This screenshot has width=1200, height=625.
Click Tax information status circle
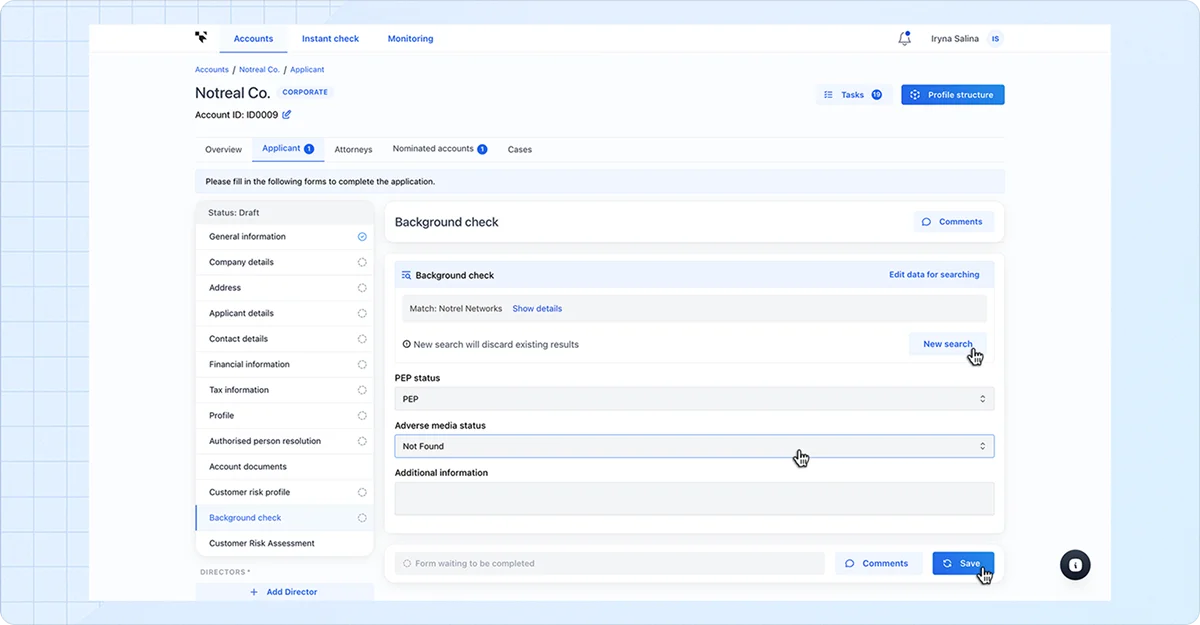(362, 390)
